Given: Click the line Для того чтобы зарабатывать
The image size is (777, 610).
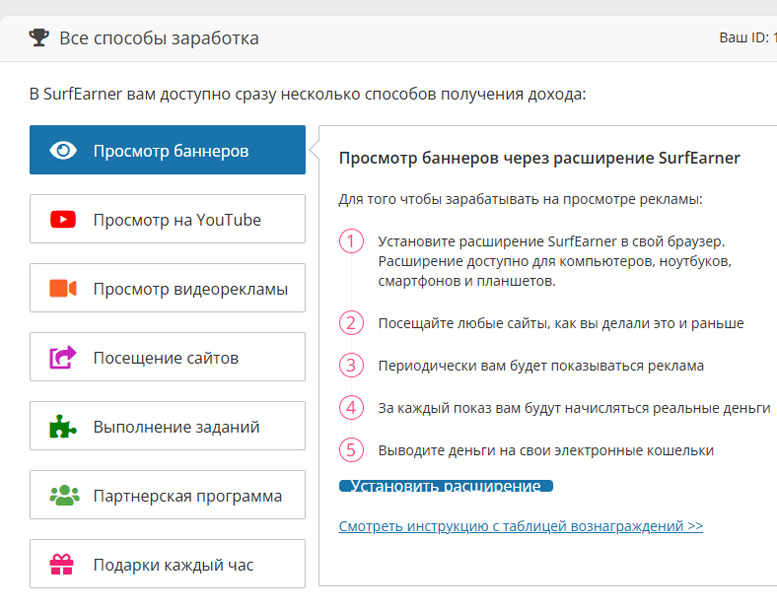Looking at the screenshot, I should tap(521, 199).
